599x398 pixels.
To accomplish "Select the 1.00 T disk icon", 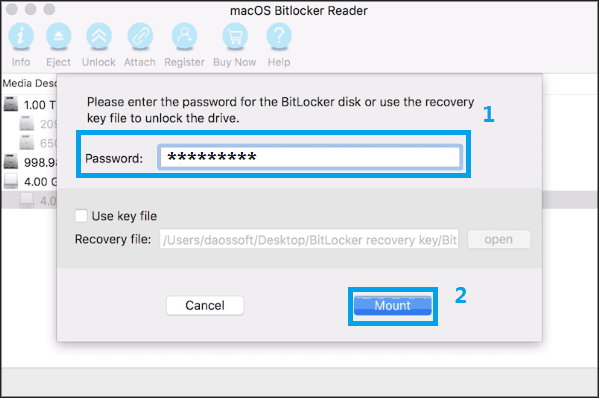I will coord(11,104).
